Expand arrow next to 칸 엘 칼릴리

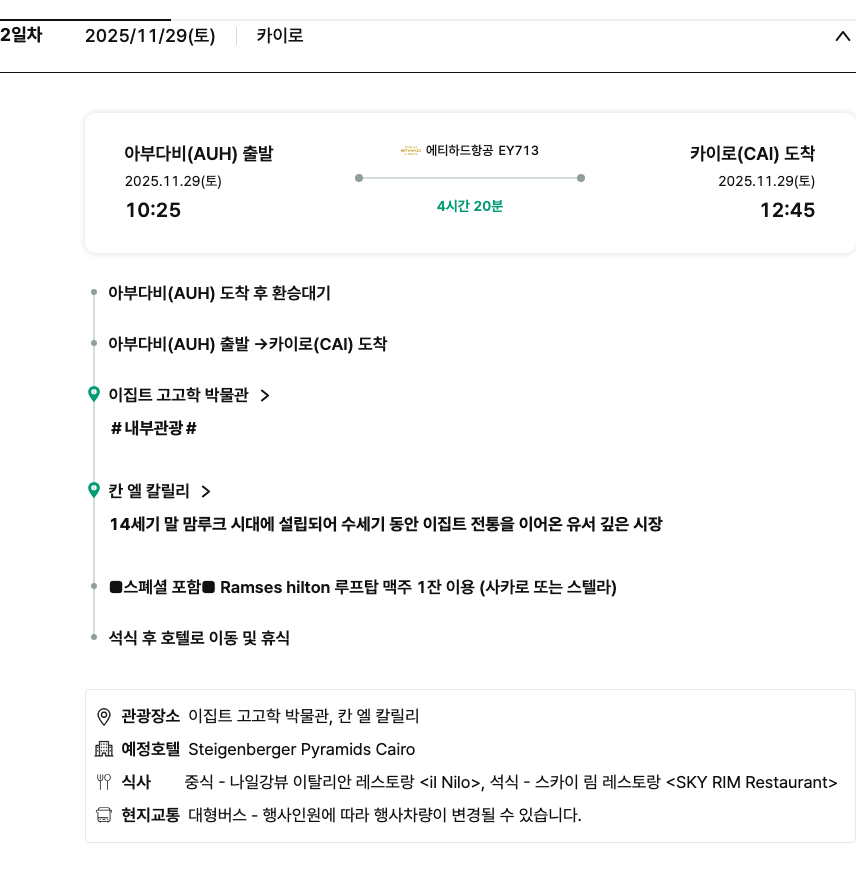point(206,491)
